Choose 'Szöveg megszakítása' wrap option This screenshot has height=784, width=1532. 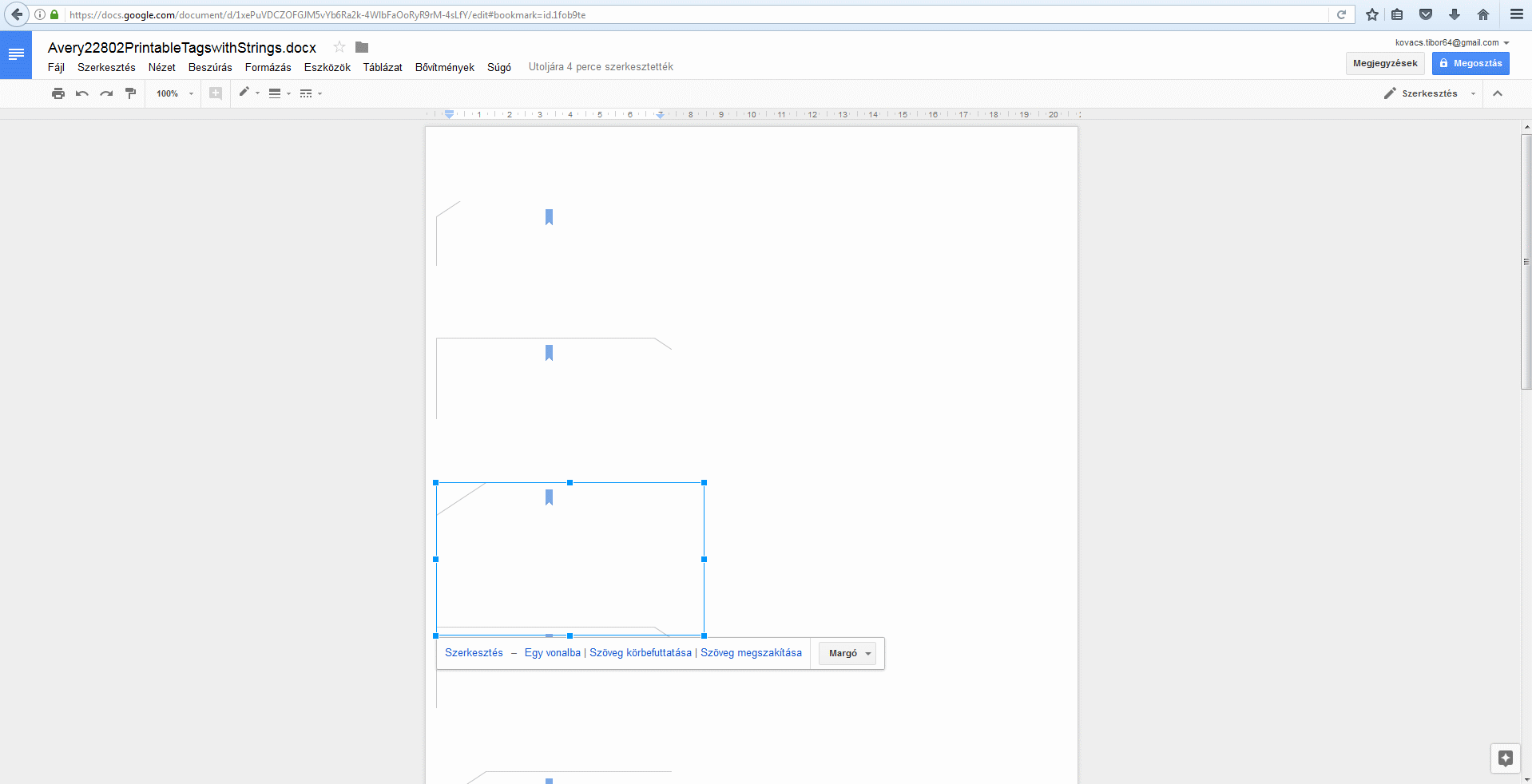(751, 653)
